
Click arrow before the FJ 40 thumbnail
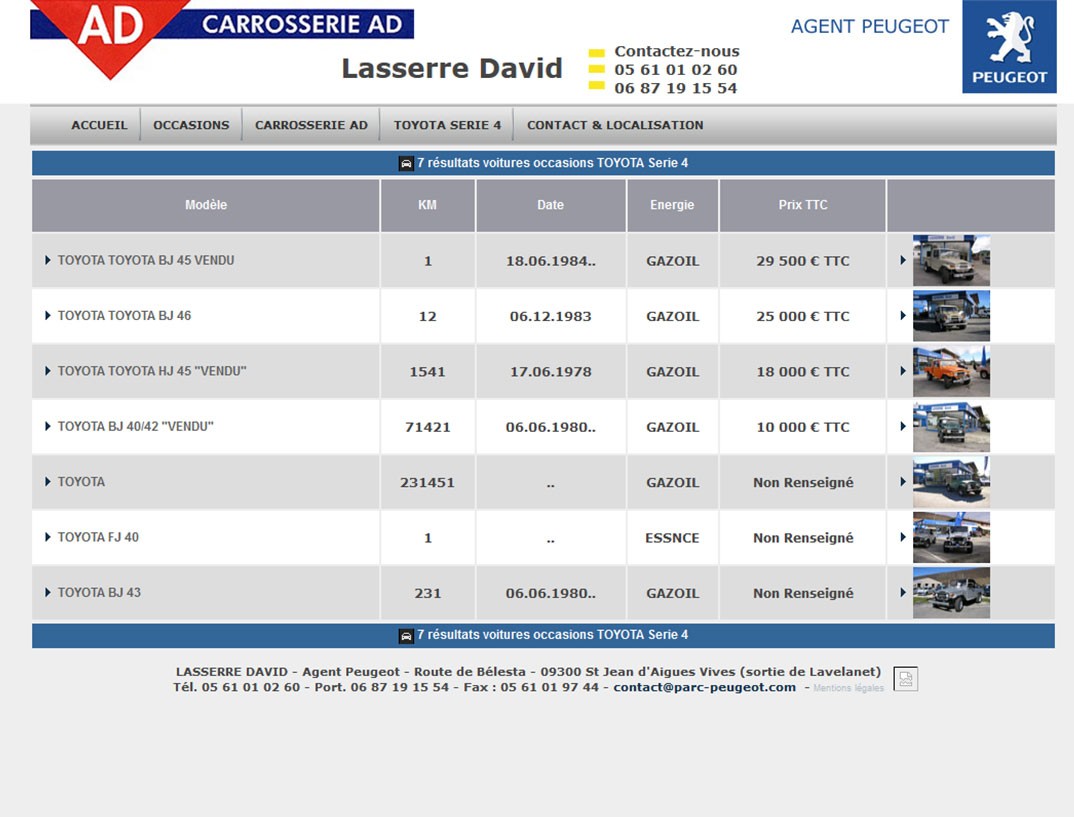[903, 537]
